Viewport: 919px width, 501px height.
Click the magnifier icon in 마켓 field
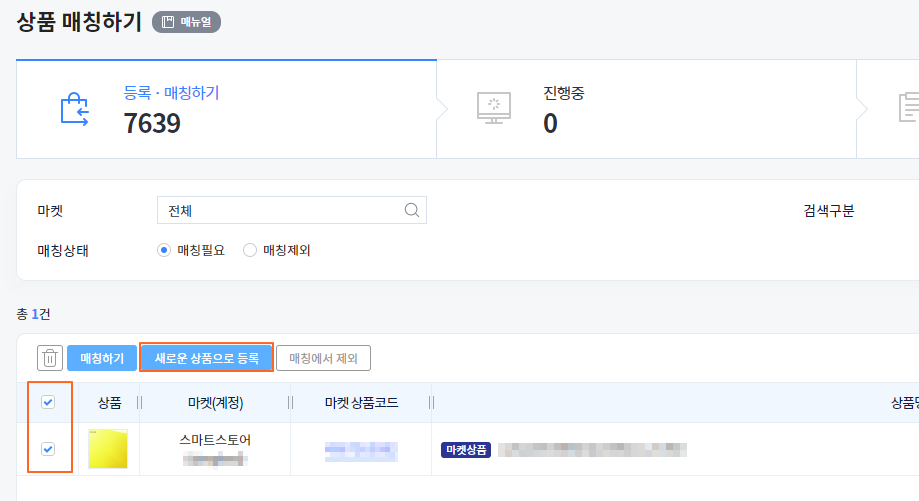click(412, 210)
